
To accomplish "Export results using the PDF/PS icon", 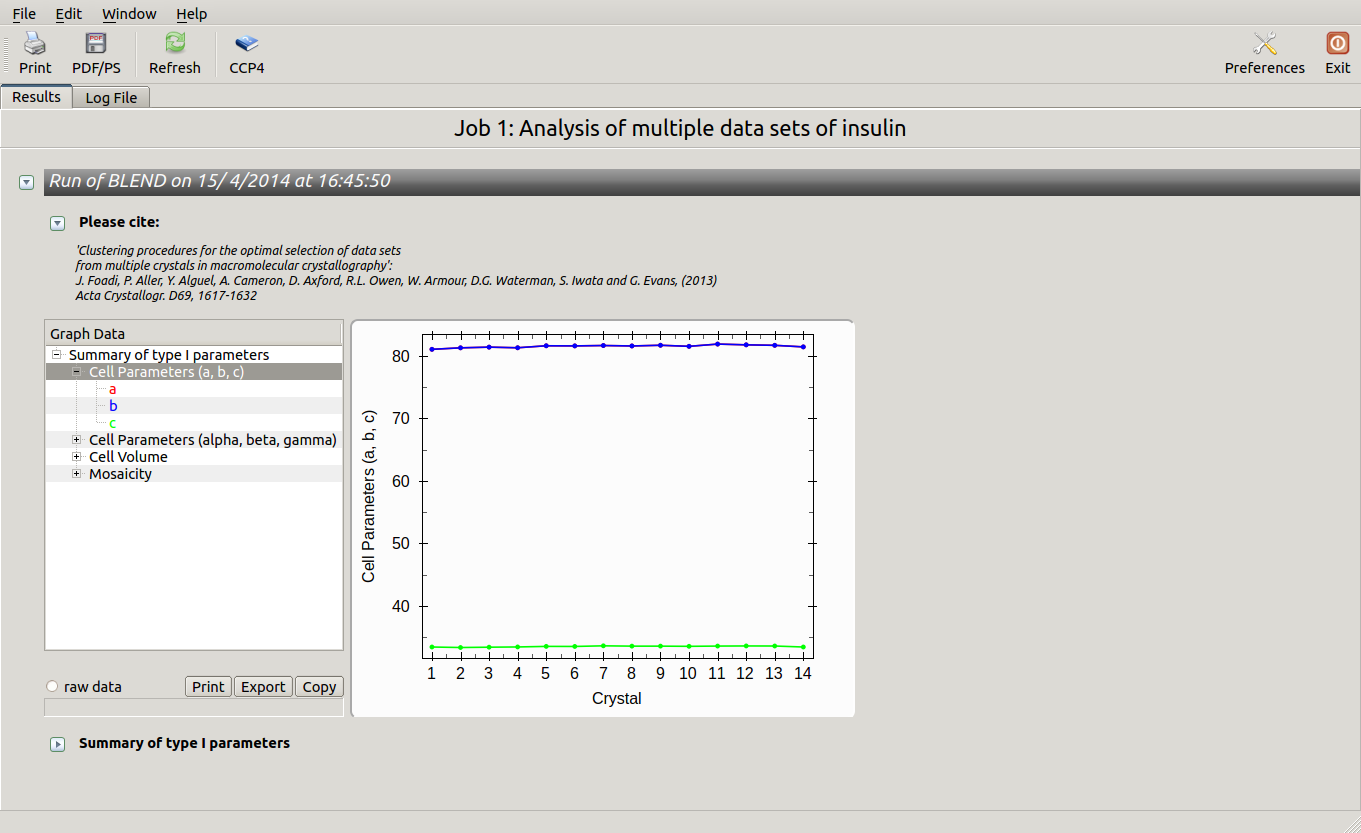I will click(96, 44).
